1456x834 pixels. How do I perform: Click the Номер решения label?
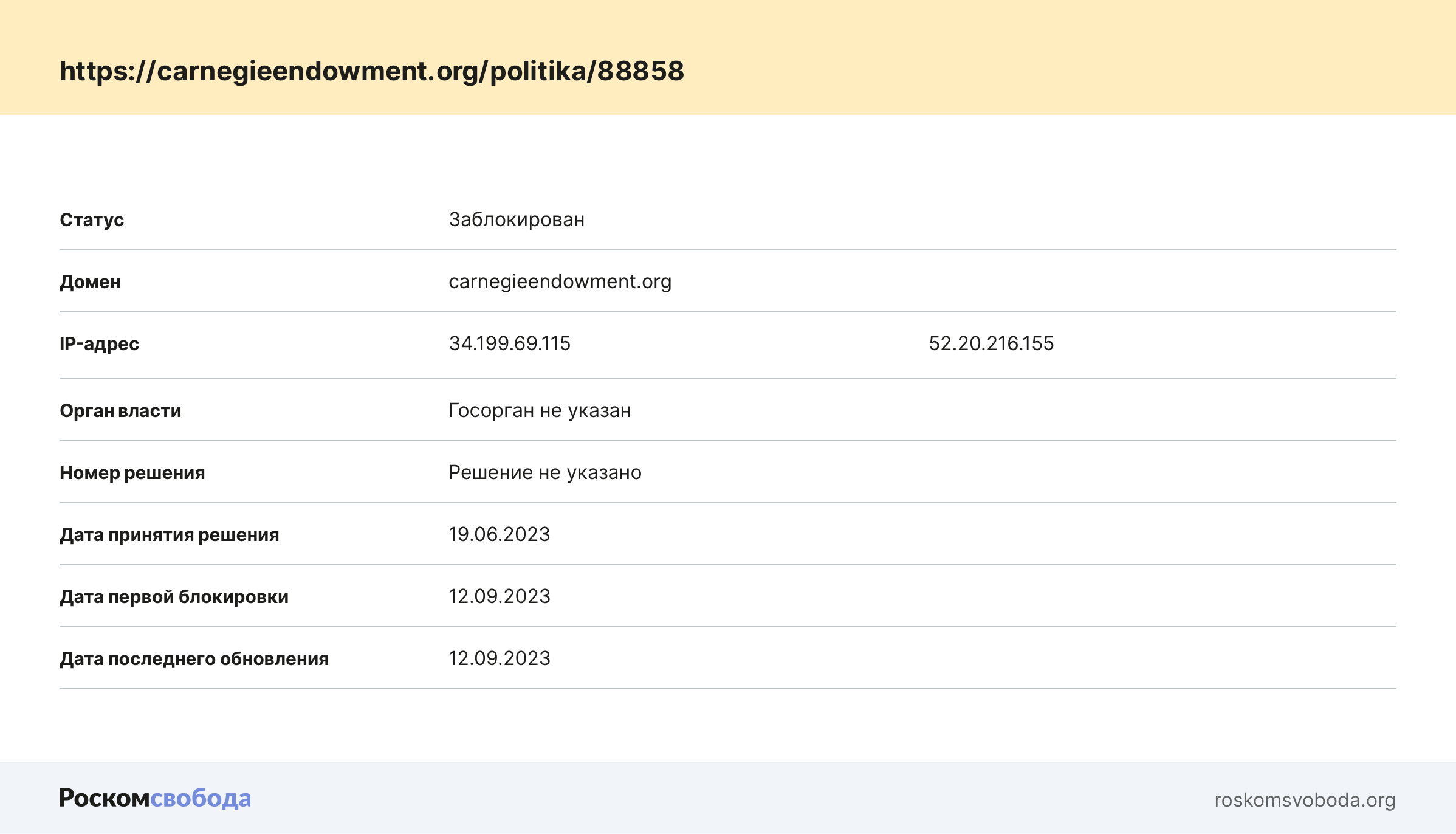132,473
